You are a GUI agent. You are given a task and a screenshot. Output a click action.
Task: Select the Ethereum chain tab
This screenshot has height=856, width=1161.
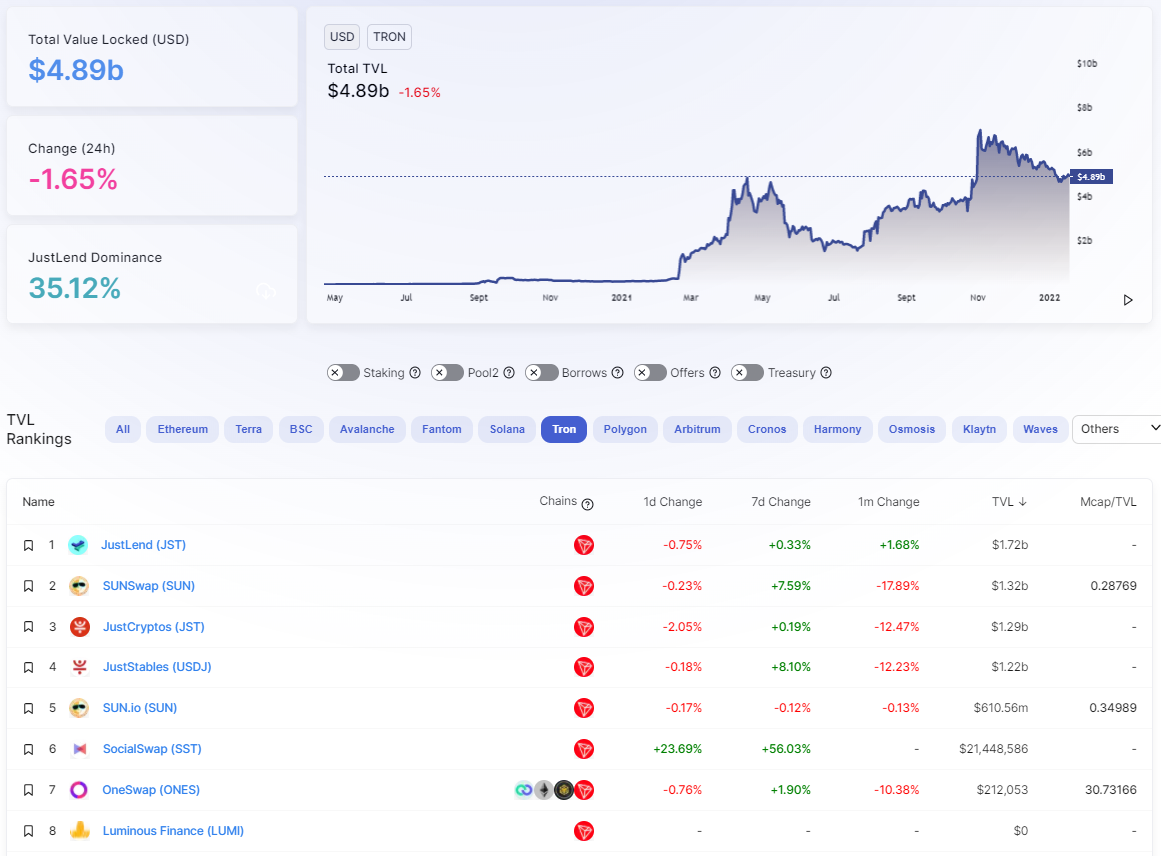pos(182,429)
